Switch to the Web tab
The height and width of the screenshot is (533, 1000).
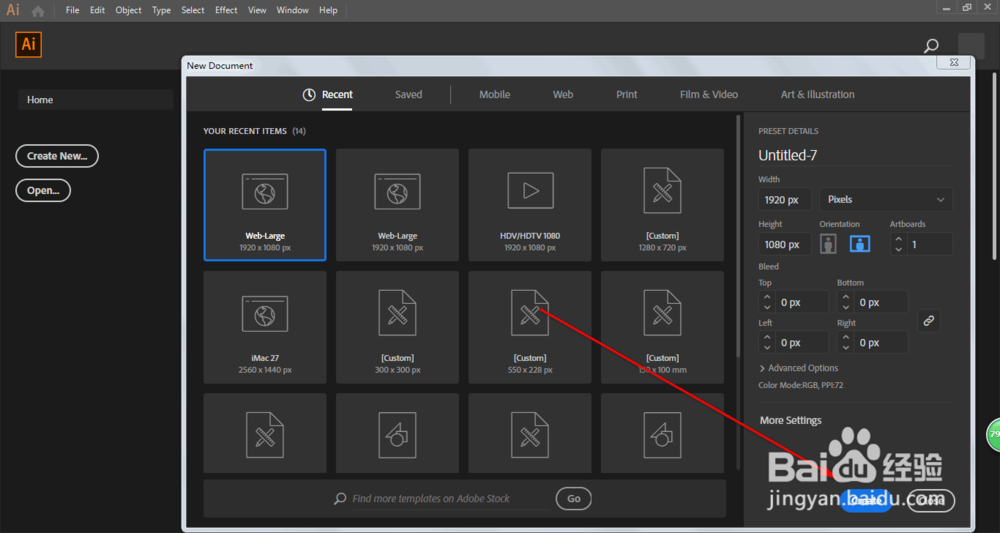[x=562, y=94]
